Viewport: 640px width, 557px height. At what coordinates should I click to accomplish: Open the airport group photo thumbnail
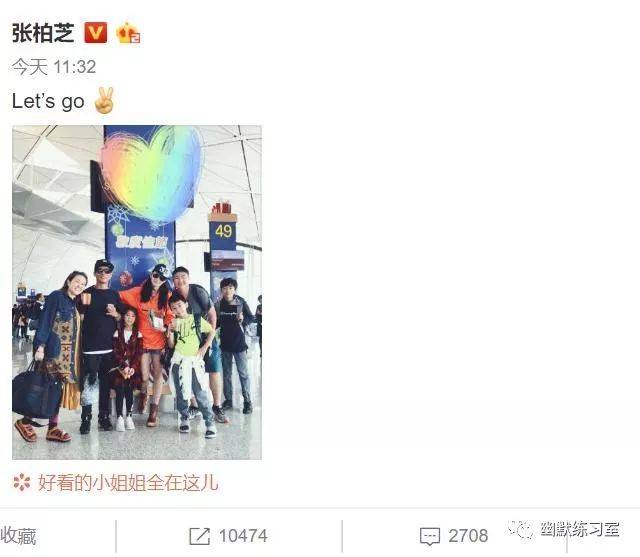[x=137, y=292]
